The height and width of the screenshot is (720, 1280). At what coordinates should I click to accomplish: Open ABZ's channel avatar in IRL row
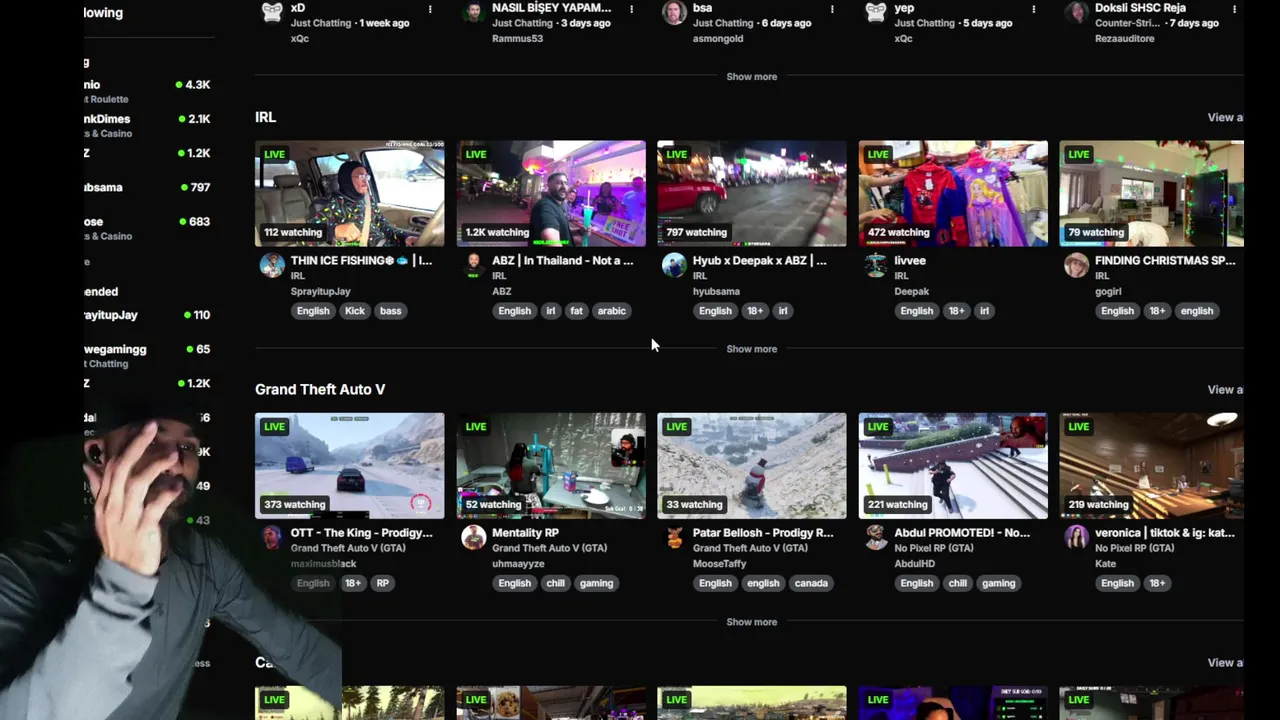tap(474, 265)
